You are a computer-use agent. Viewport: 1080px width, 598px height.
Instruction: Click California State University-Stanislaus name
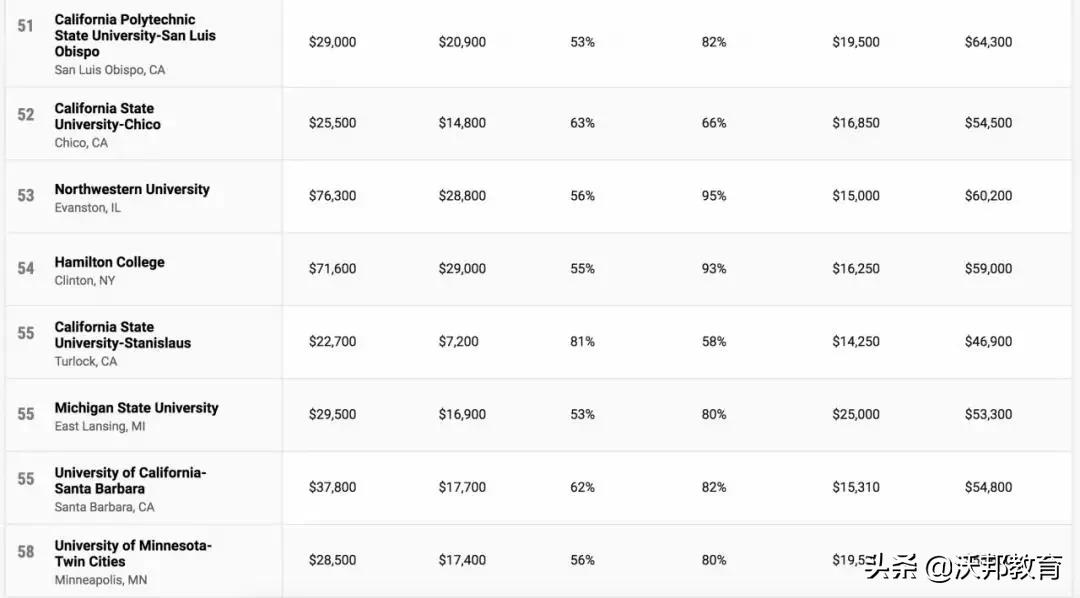pyautogui.click(x=122, y=335)
